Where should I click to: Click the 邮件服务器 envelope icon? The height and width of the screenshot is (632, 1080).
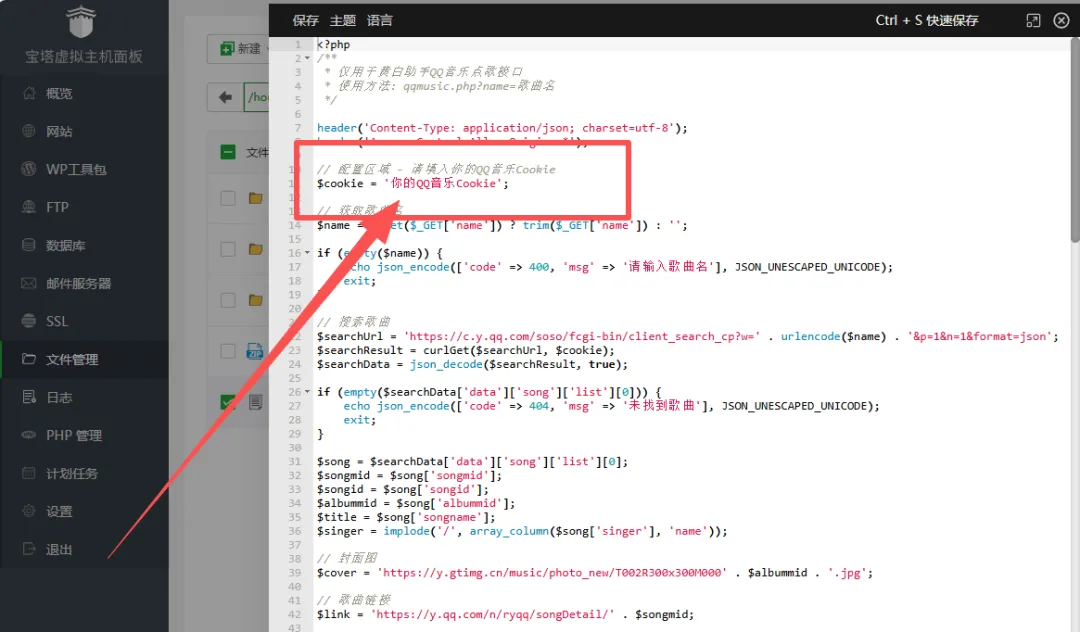tap(29, 283)
